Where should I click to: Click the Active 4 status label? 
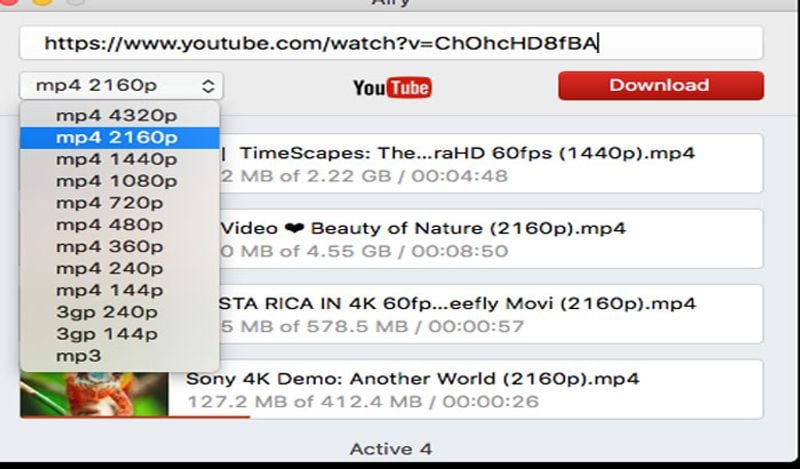click(391, 449)
